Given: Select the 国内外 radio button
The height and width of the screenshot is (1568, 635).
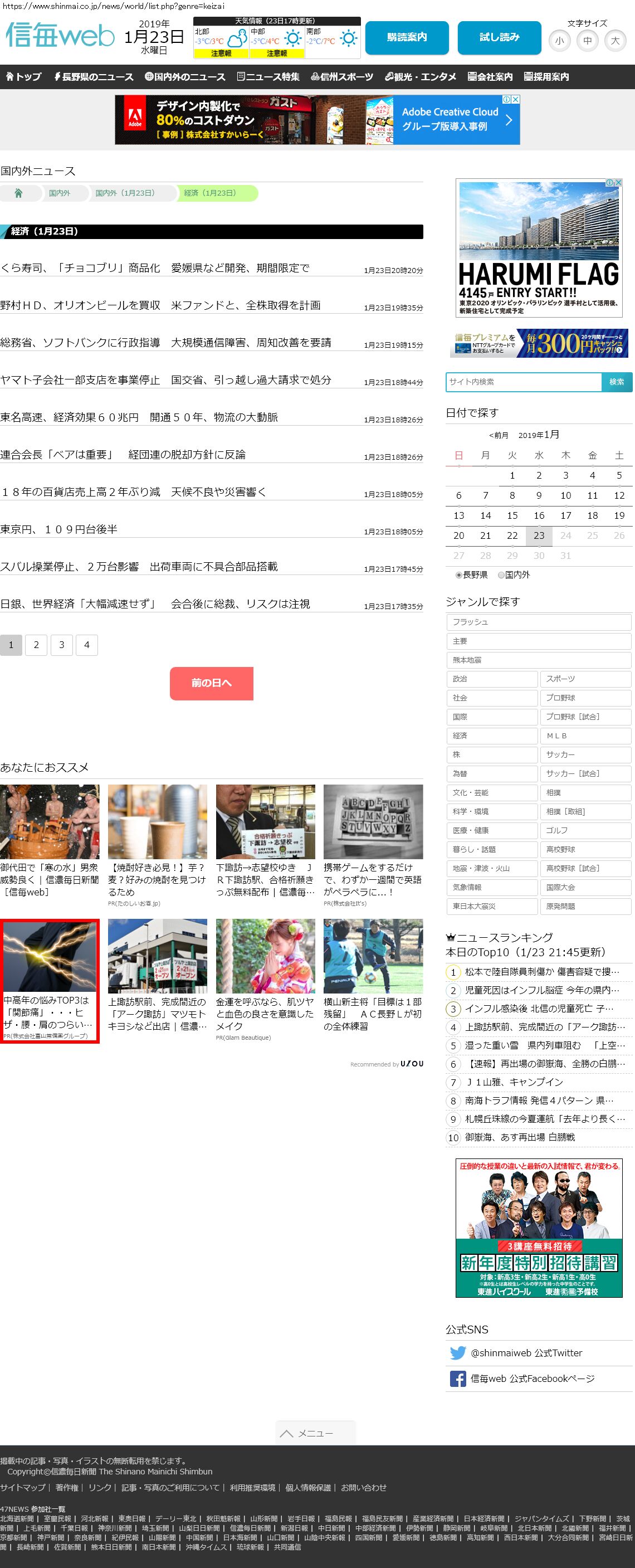Looking at the screenshot, I should click(x=501, y=574).
